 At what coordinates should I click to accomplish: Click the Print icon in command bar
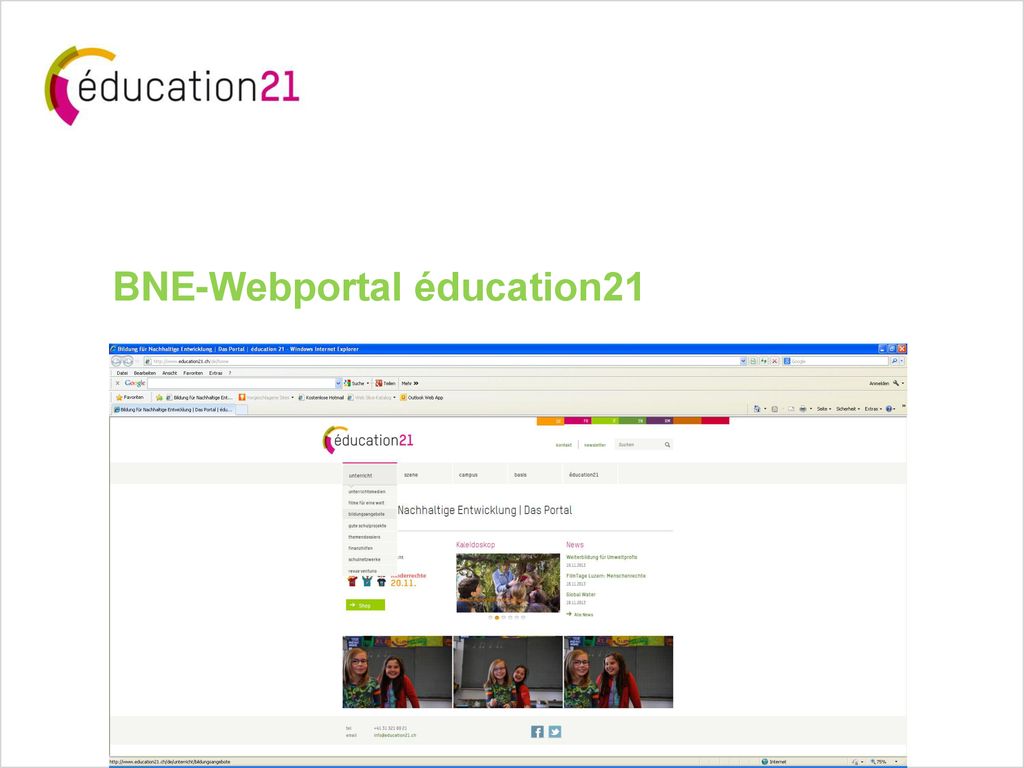coord(803,409)
